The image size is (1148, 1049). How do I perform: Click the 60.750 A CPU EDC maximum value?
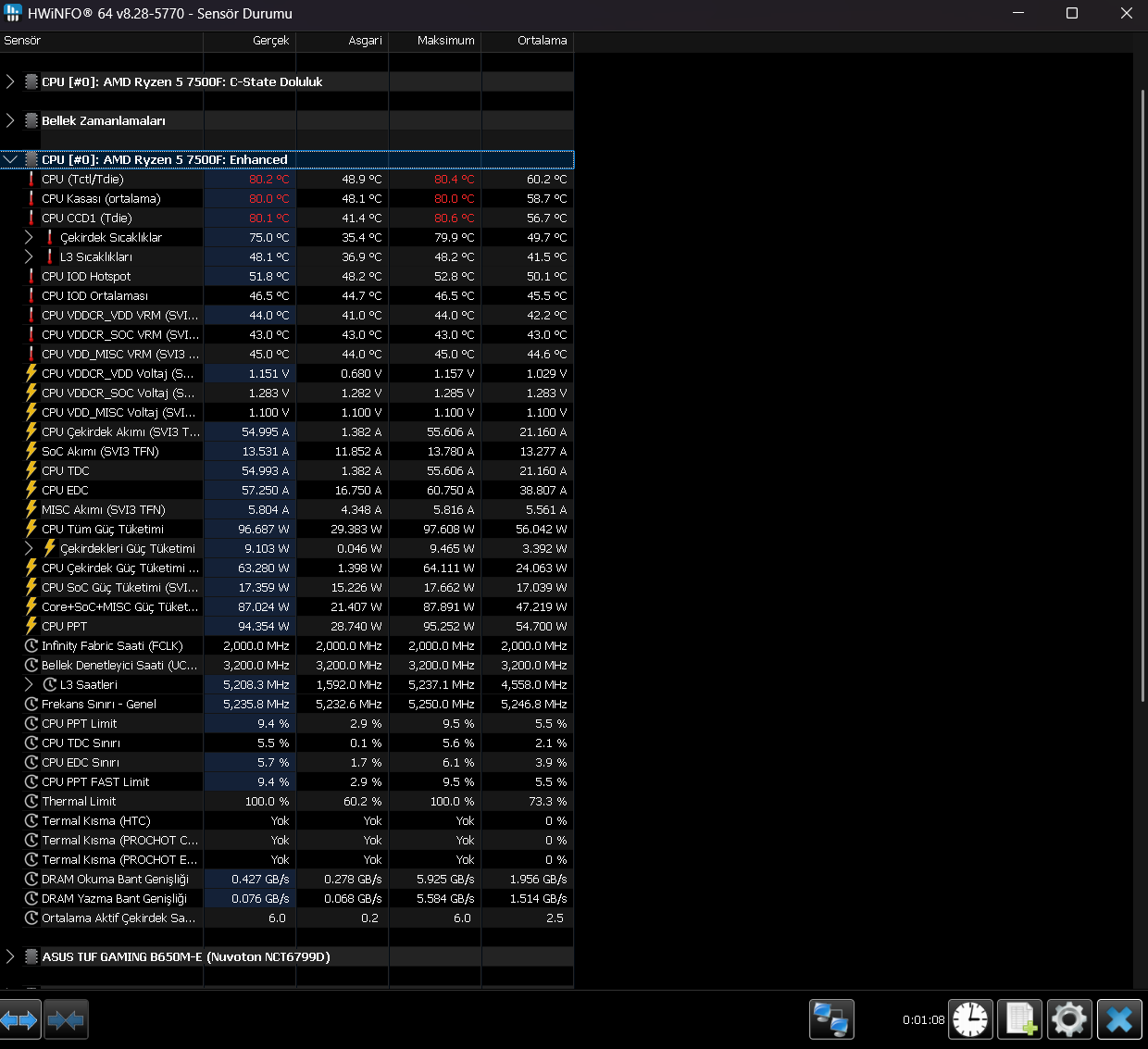click(450, 491)
